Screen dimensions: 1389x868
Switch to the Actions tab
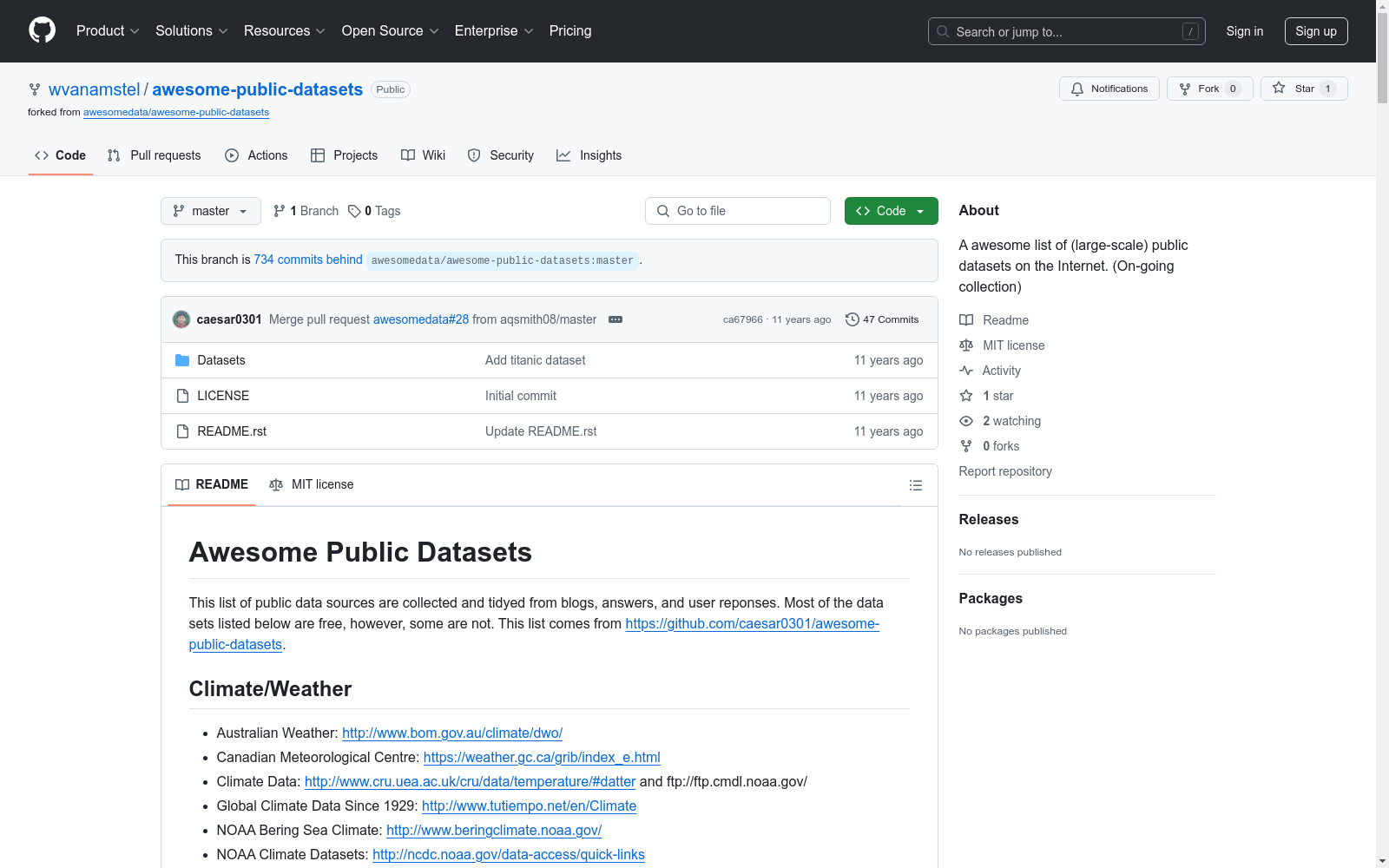coord(256,155)
